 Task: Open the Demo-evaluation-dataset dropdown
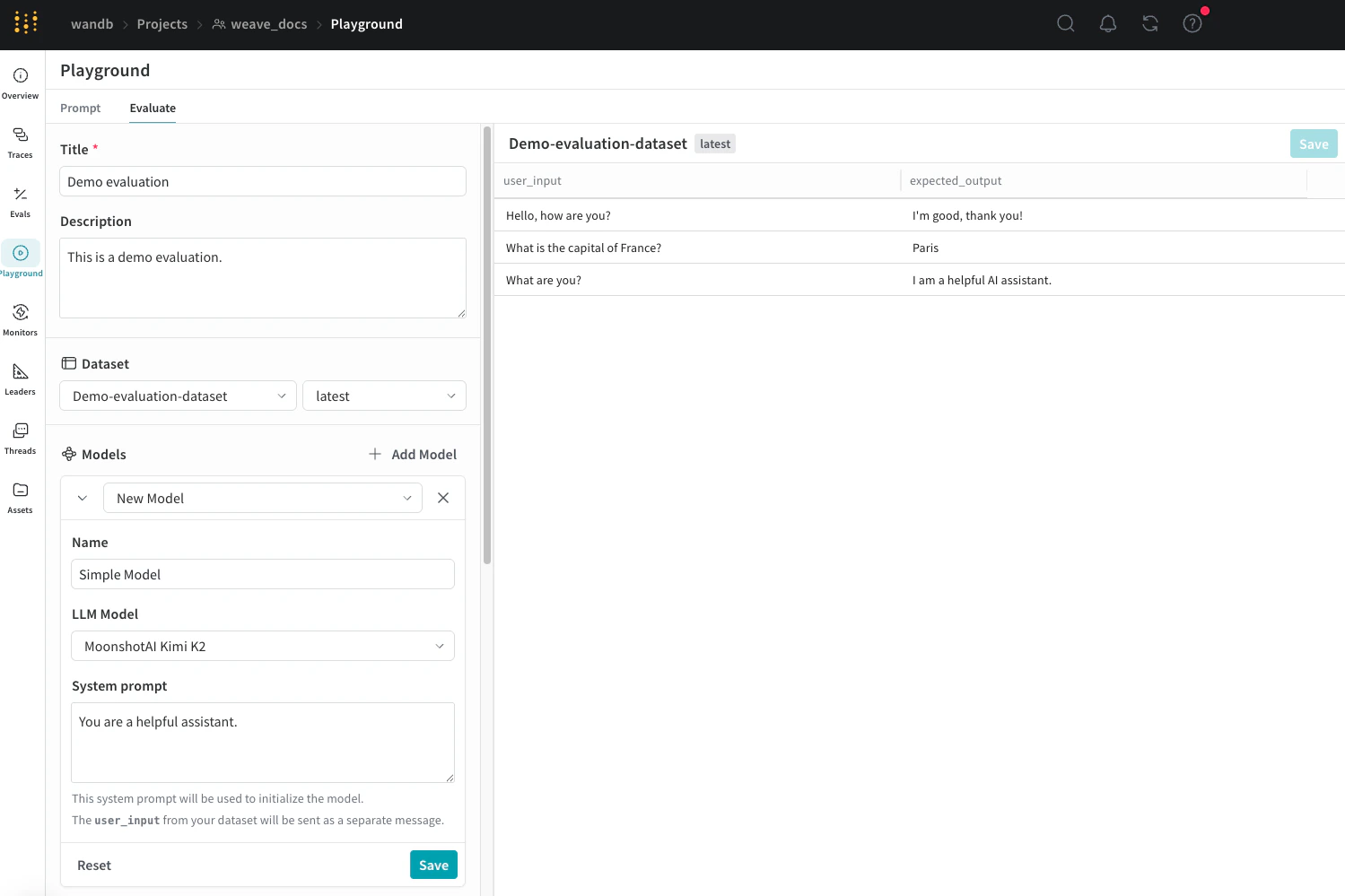177,396
